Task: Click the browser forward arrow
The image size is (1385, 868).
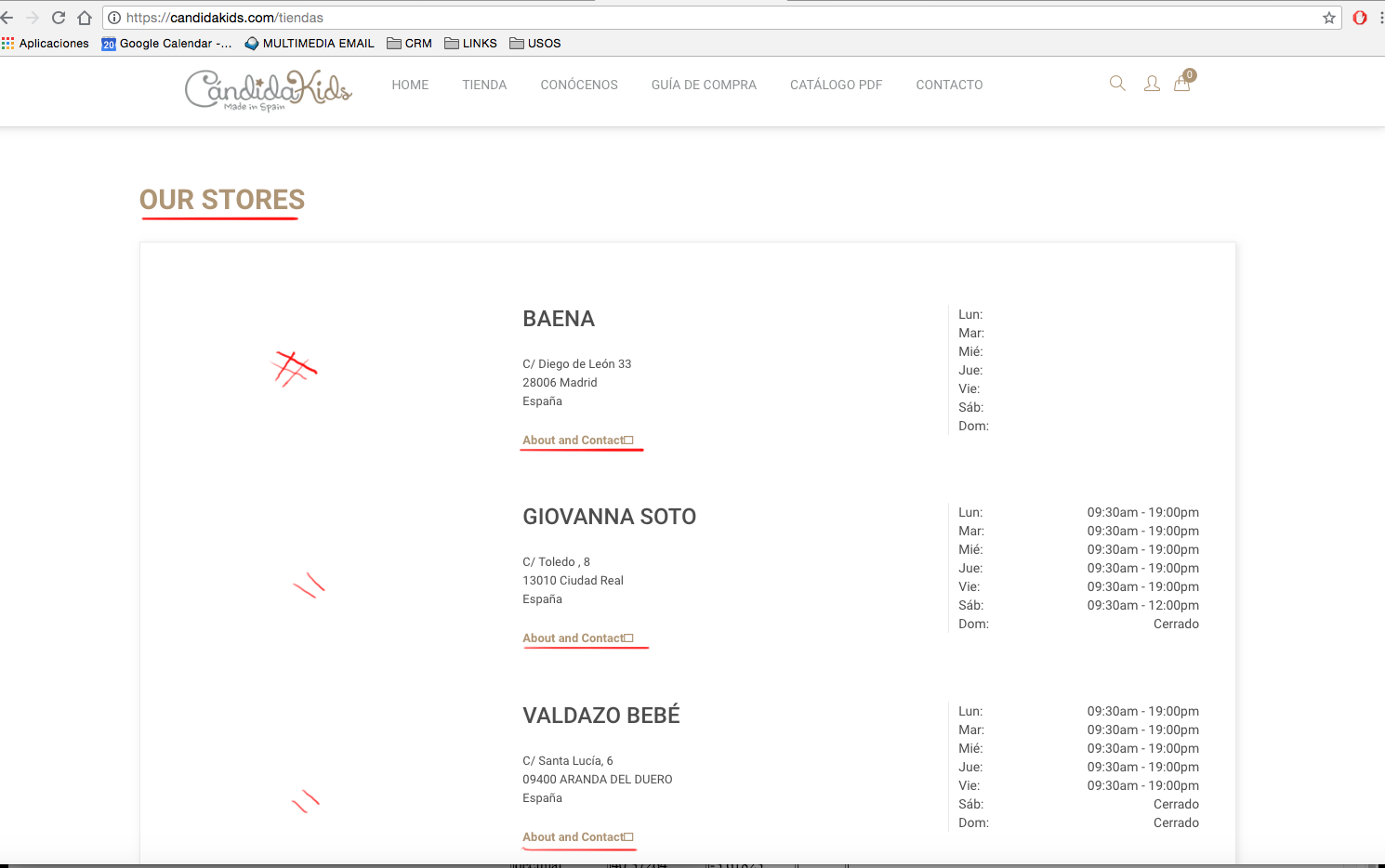Action: [33, 18]
